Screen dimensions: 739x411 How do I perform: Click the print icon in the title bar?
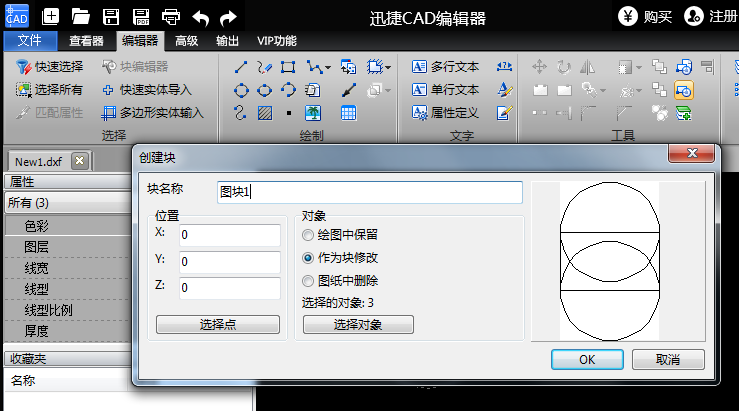[171, 17]
